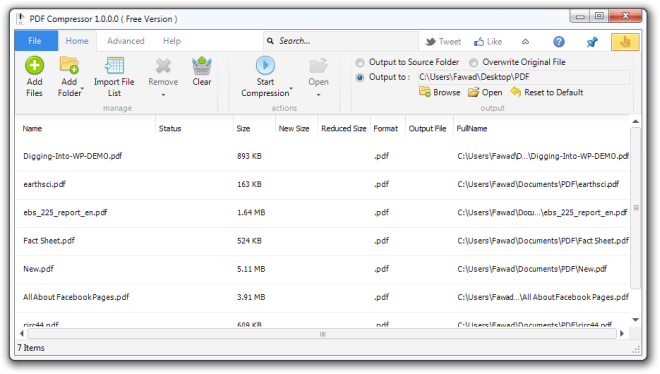Click the 893 KB size cell

click(x=249, y=156)
